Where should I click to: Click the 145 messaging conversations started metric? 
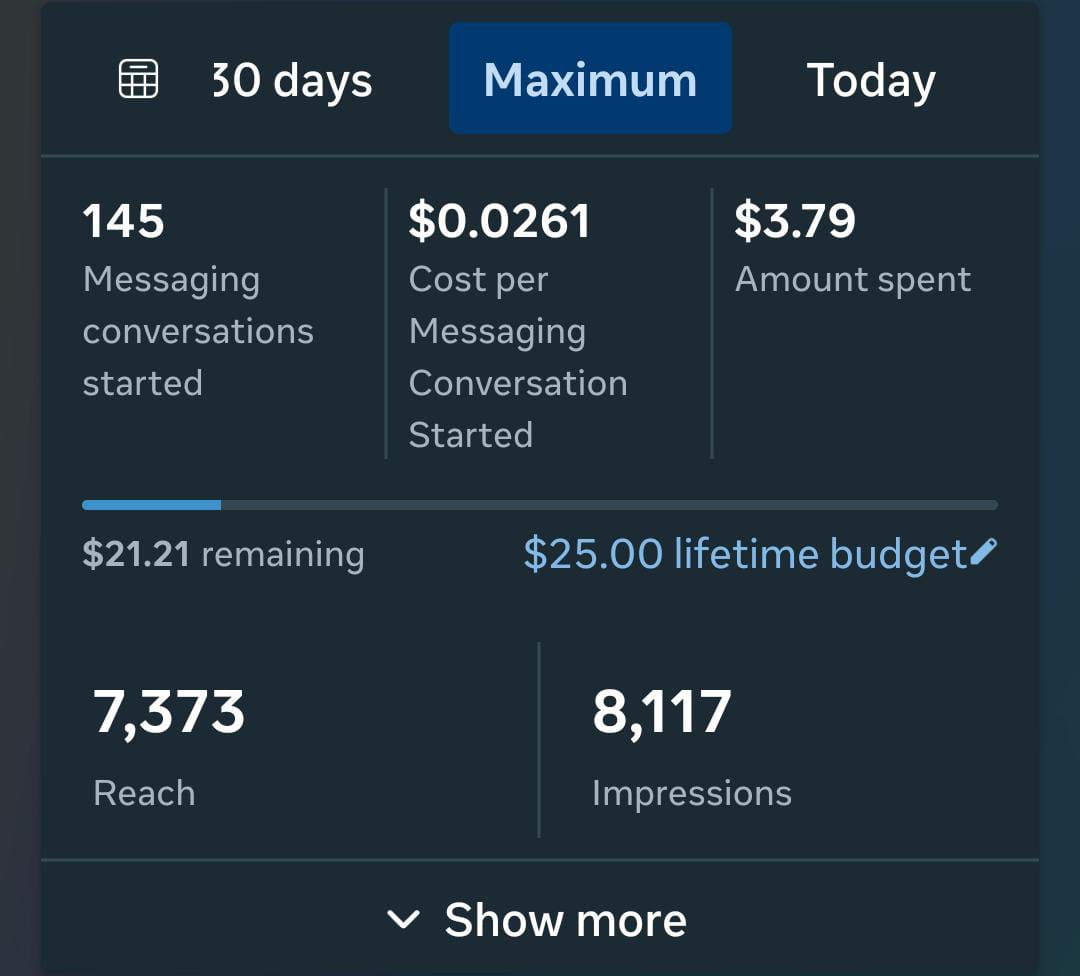(x=124, y=221)
